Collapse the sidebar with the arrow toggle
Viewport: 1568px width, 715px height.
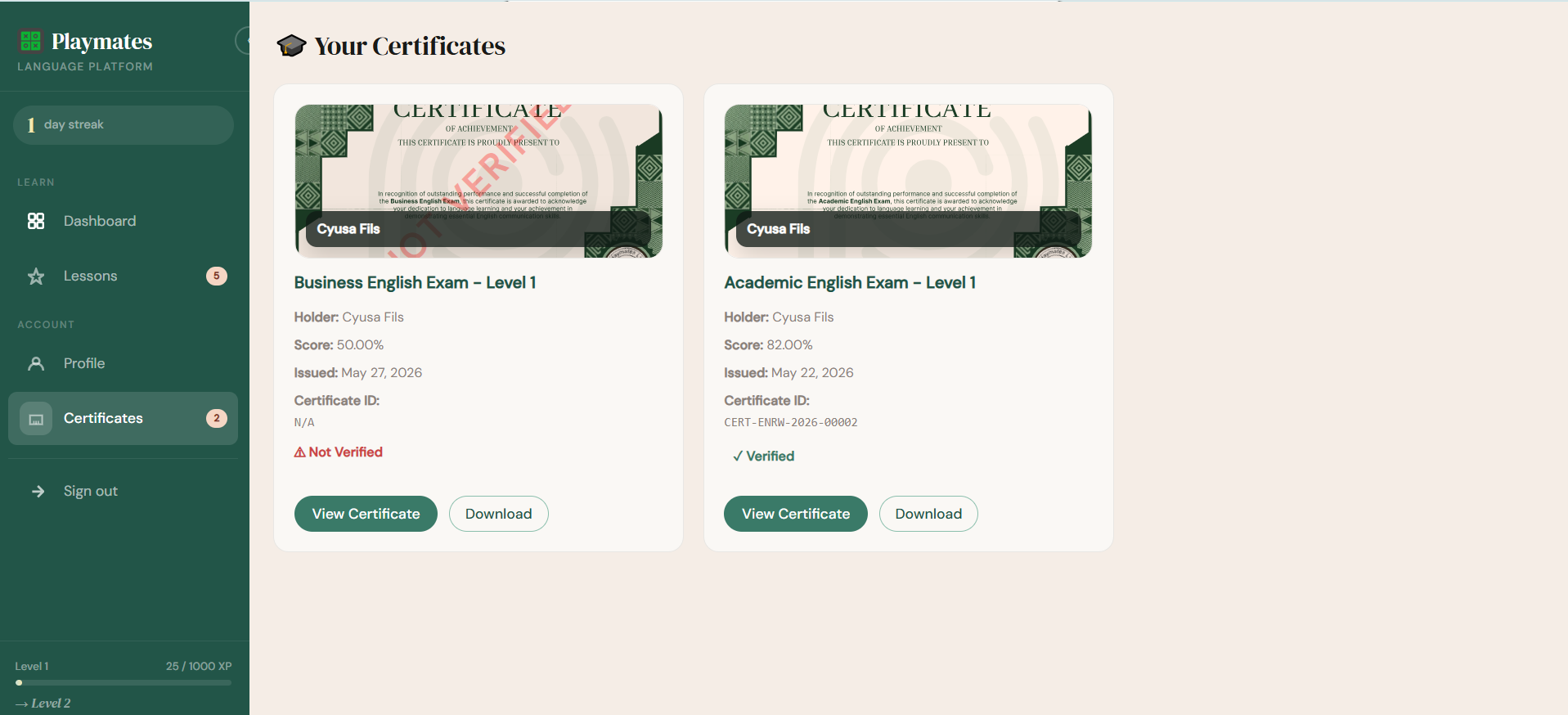(243, 40)
